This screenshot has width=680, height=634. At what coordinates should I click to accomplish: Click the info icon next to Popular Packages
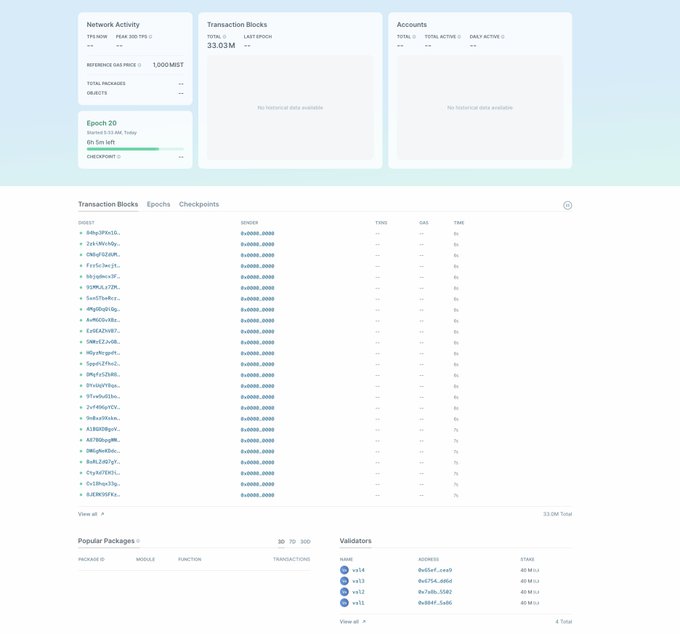[138, 541]
